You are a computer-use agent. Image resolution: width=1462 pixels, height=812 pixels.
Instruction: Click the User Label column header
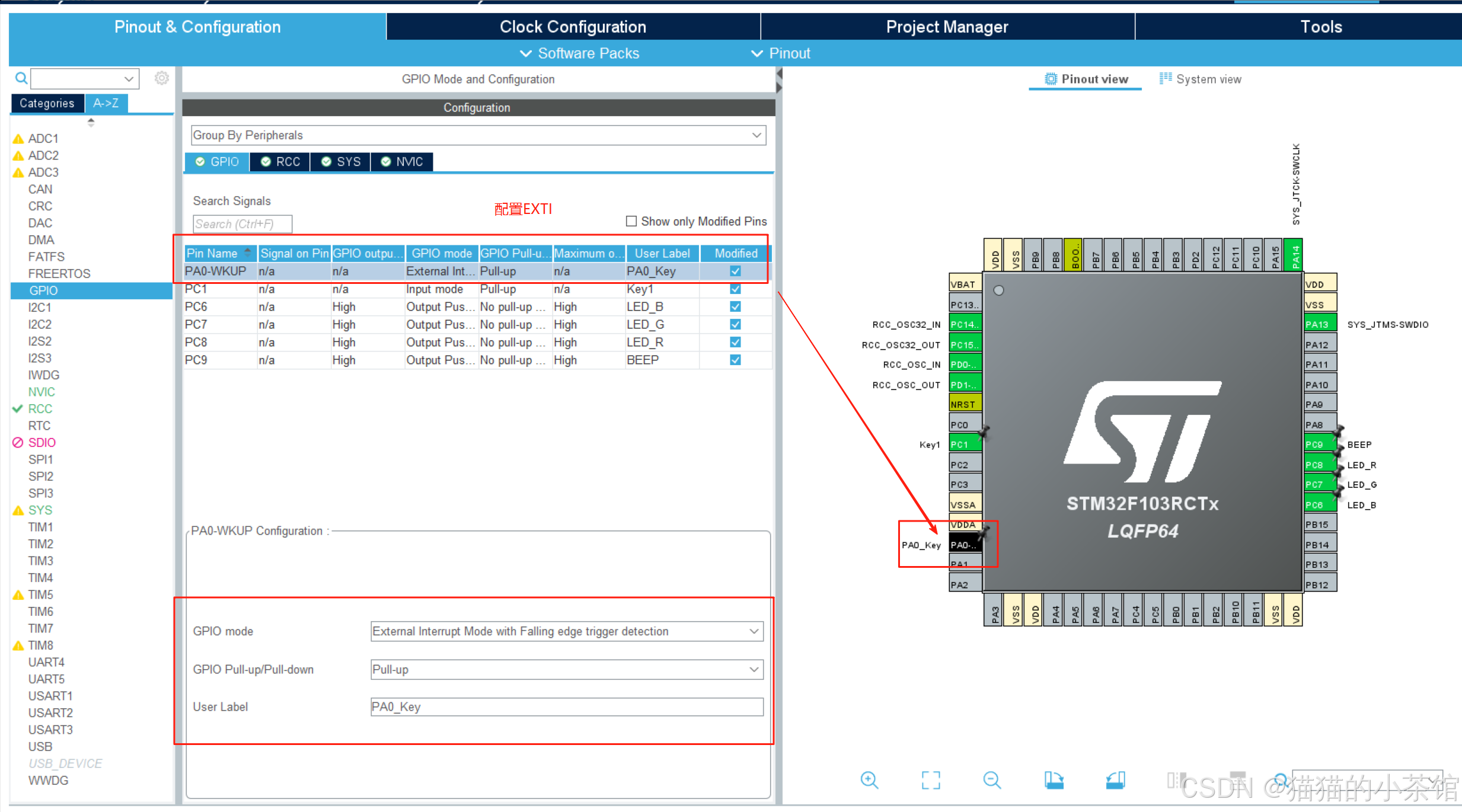pos(662,253)
